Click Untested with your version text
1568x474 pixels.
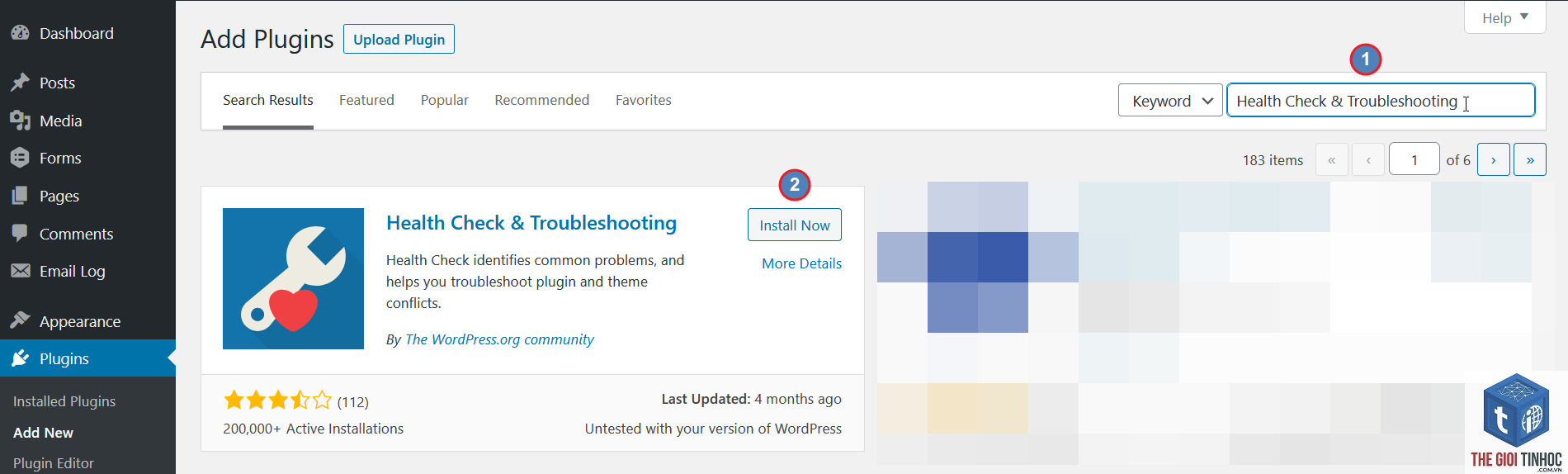click(x=713, y=429)
